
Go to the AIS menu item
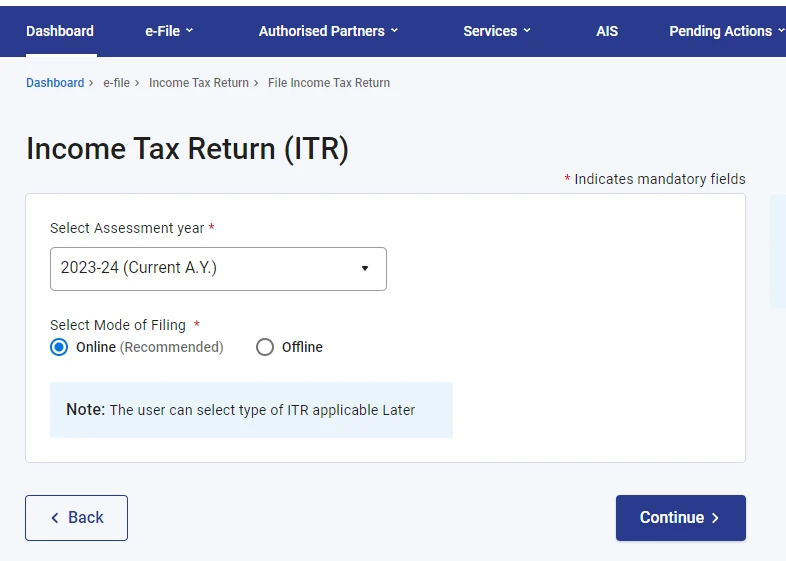[607, 31]
